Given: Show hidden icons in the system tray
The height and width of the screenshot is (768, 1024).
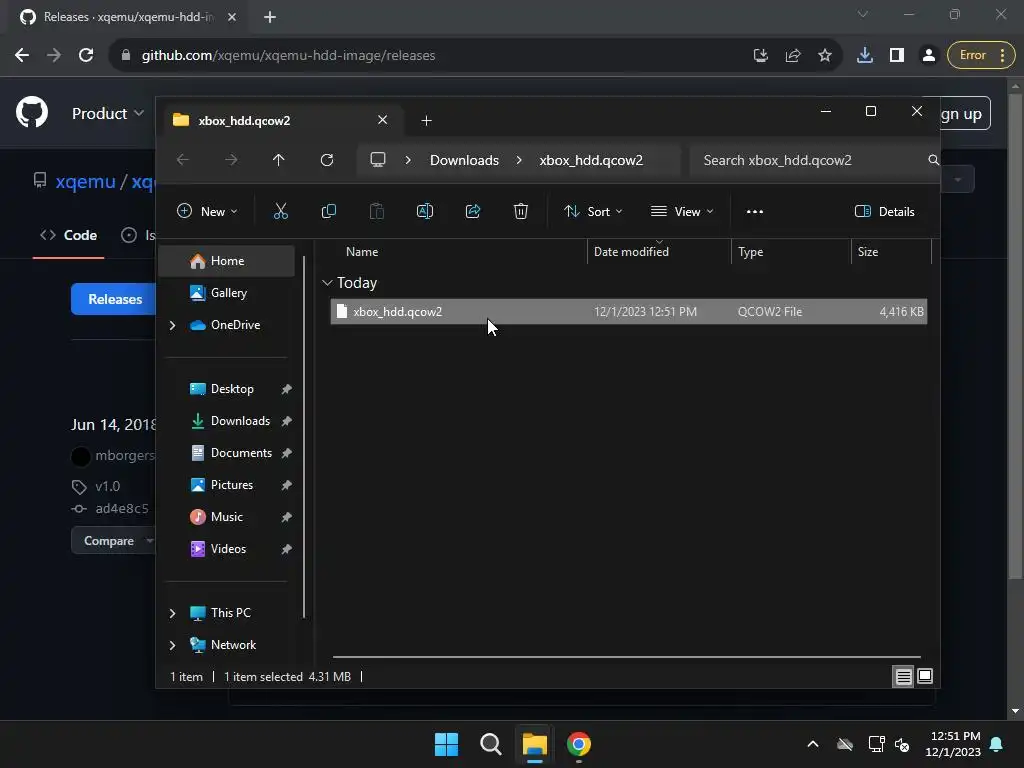Looking at the screenshot, I should (x=812, y=744).
